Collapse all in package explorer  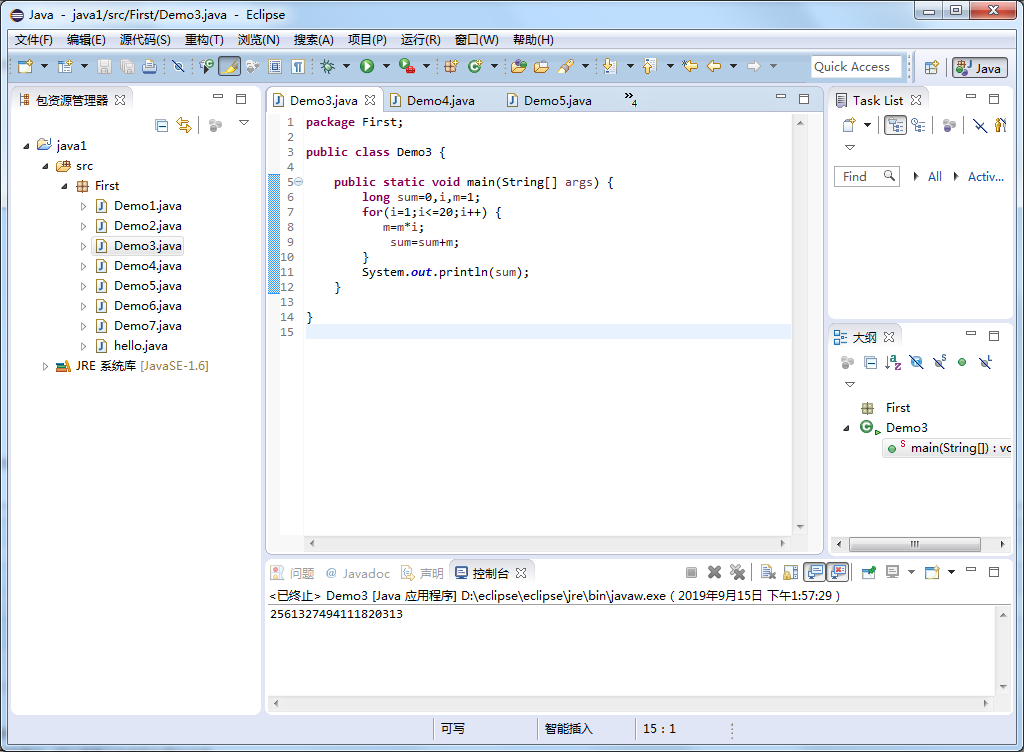(x=161, y=125)
